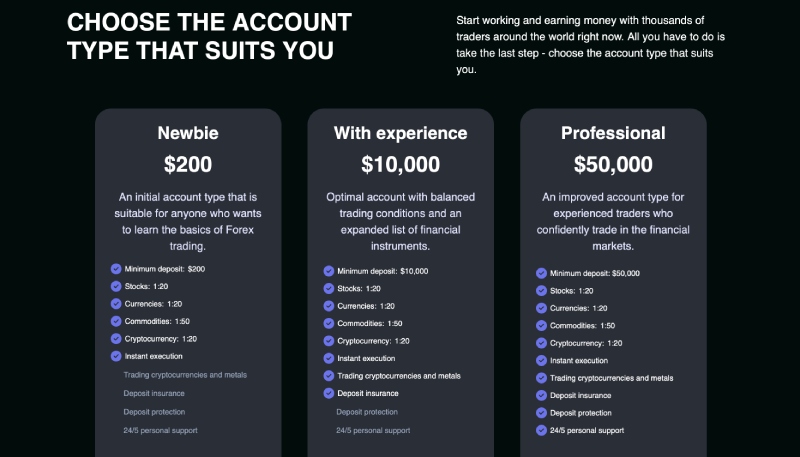Click checkmark icon next to Newbie Instant execution

point(116,356)
